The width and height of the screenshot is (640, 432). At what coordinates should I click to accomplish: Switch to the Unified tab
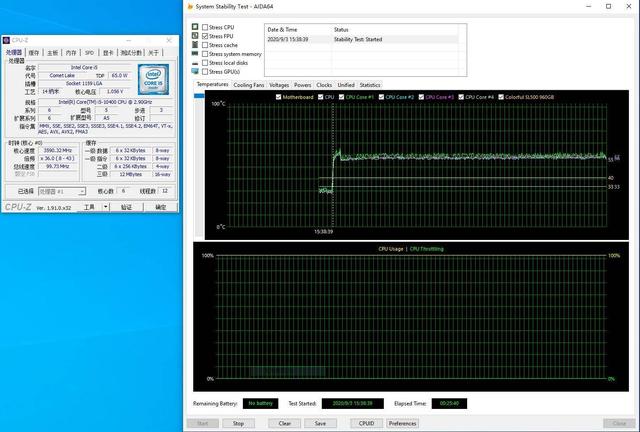pyautogui.click(x=346, y=85)
